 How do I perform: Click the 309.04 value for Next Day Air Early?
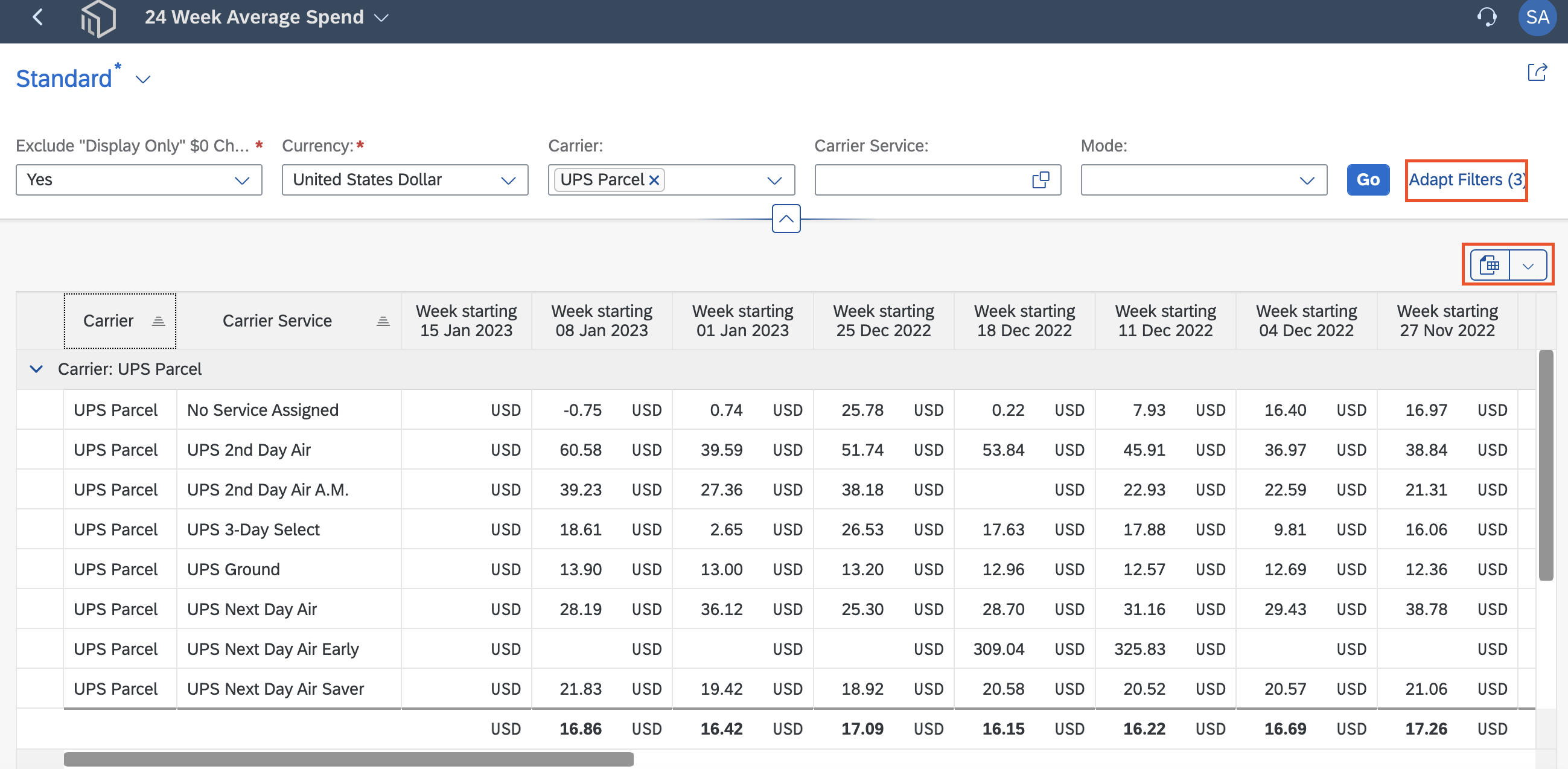(x=998, y=649)
